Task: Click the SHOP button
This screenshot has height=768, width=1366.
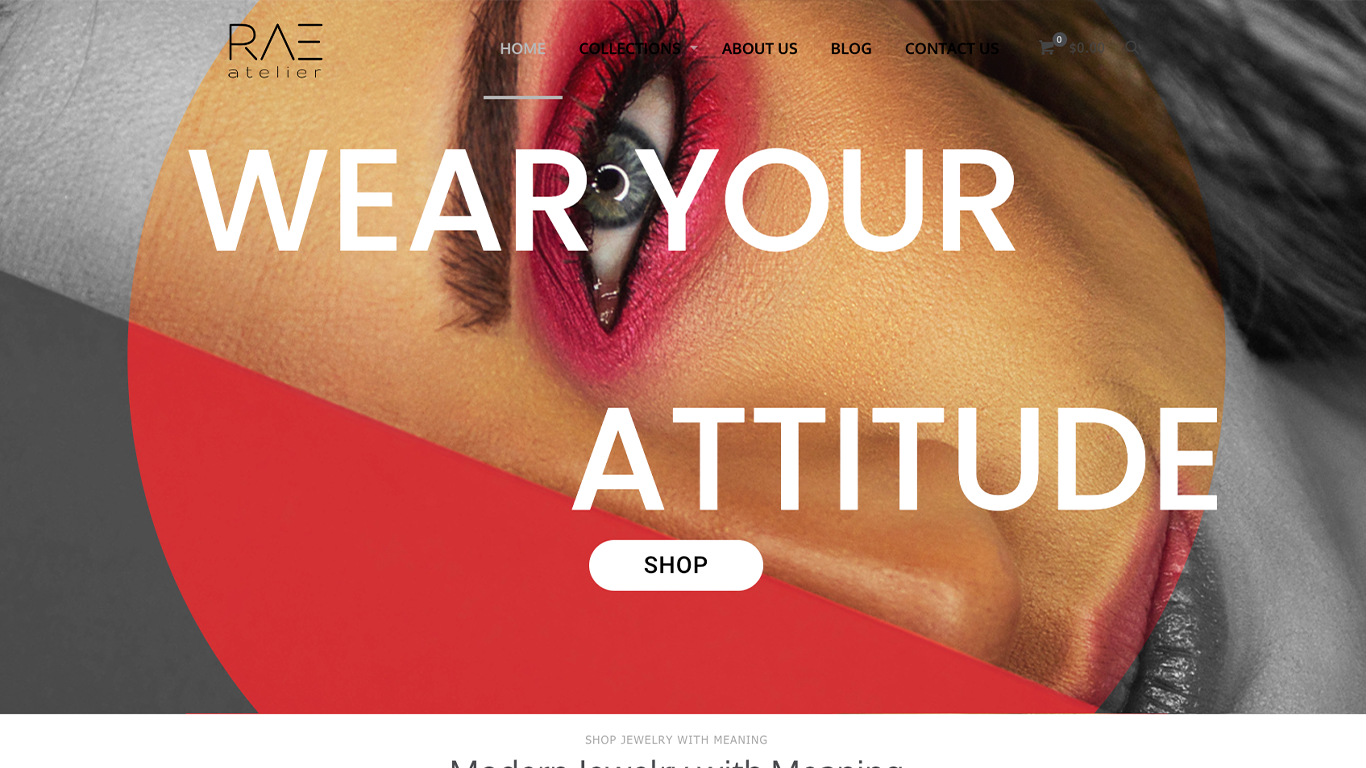Action: click(676, 565)
